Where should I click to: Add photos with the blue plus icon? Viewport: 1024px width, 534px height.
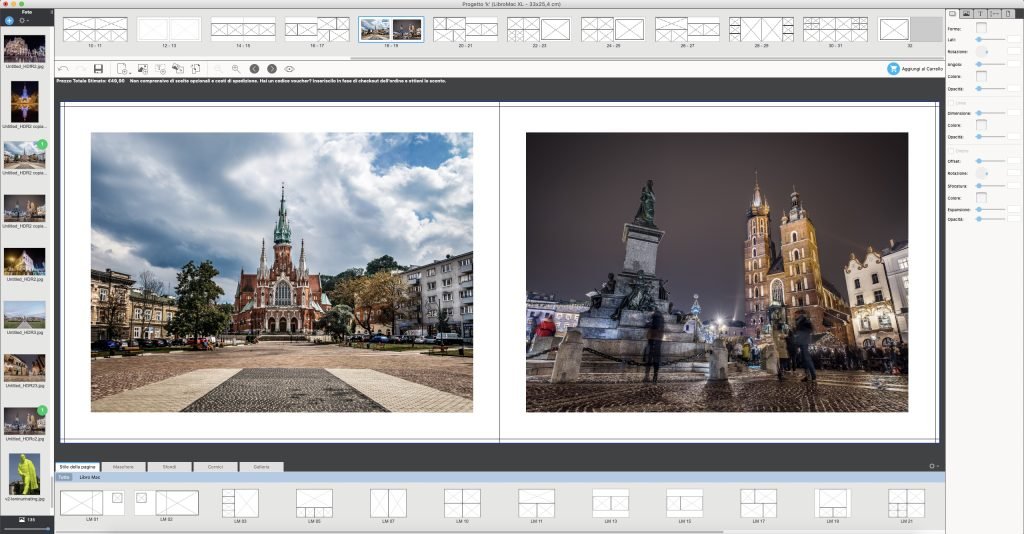click(x=9, y=21)
